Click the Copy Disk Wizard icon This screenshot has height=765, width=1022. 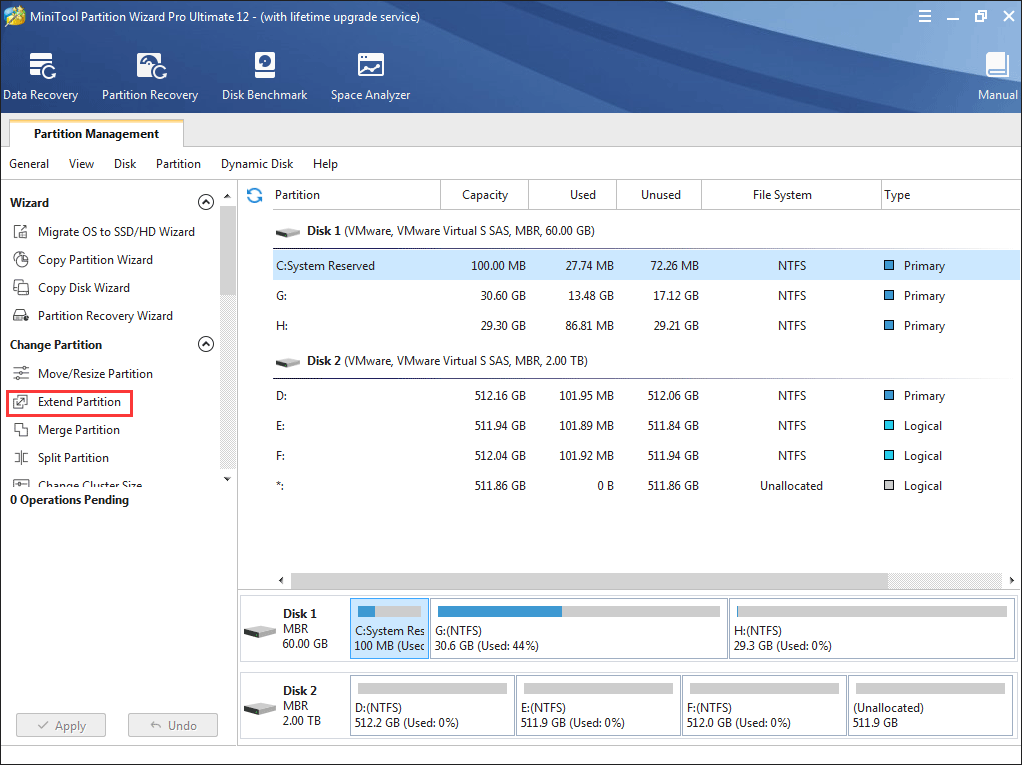click(21, 287)
